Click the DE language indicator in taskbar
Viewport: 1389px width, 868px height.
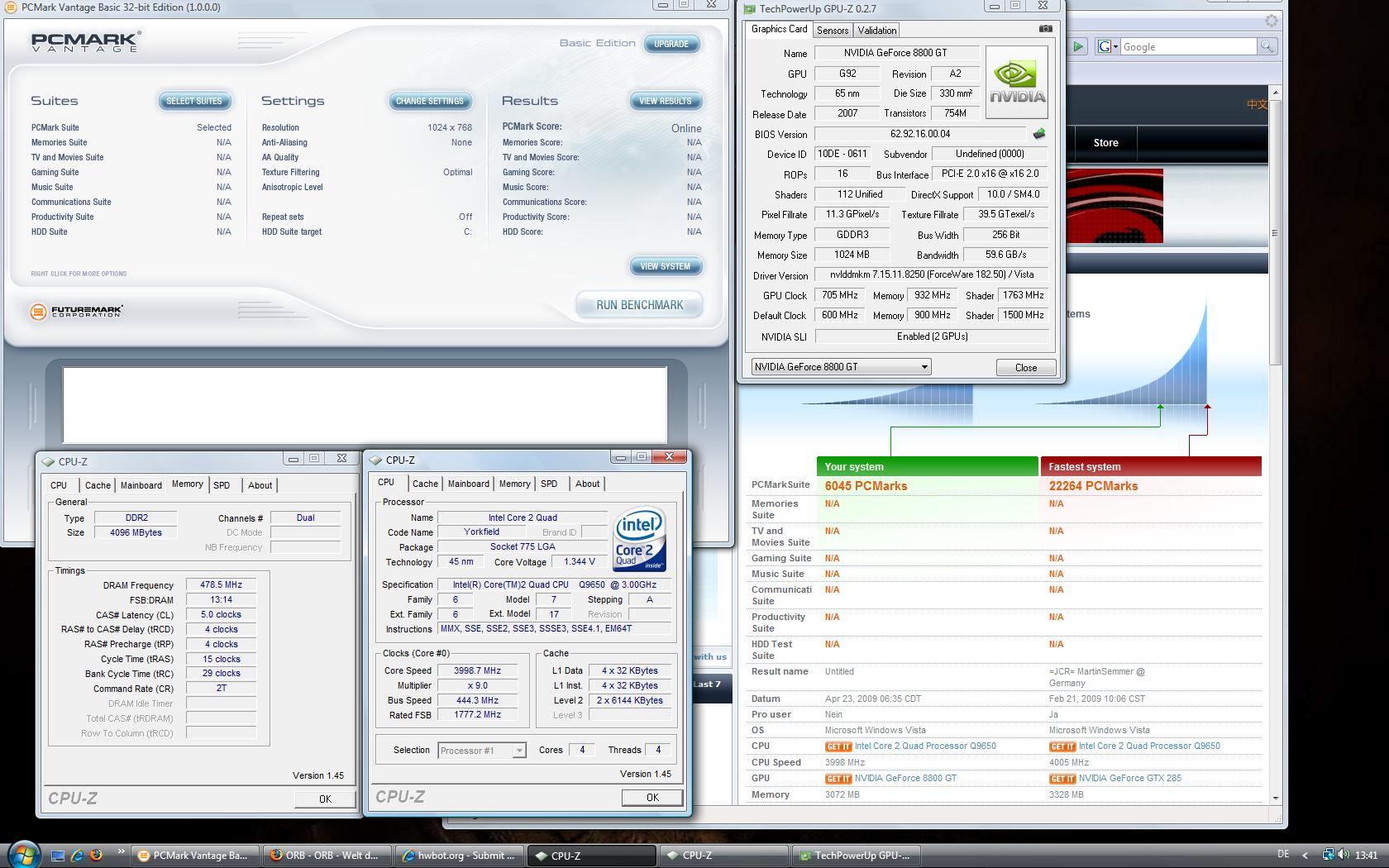click(1283, 855)
